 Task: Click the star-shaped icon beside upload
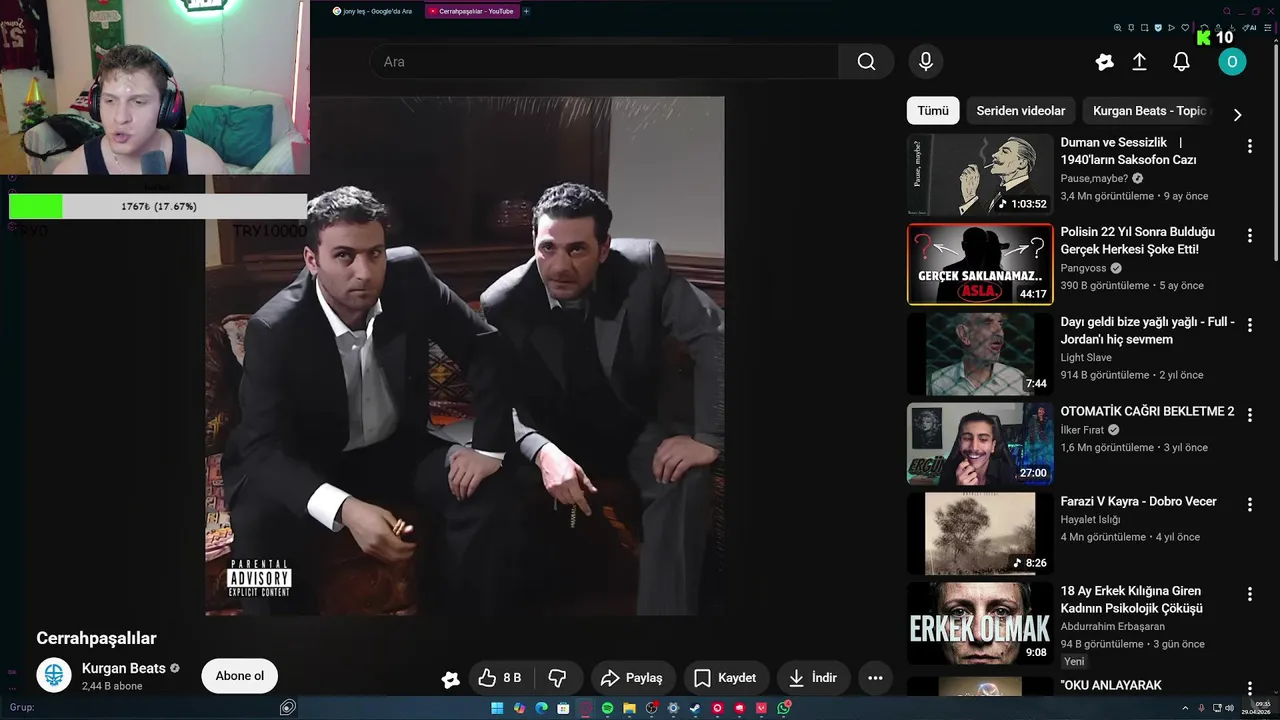(x=1104, y=62)
